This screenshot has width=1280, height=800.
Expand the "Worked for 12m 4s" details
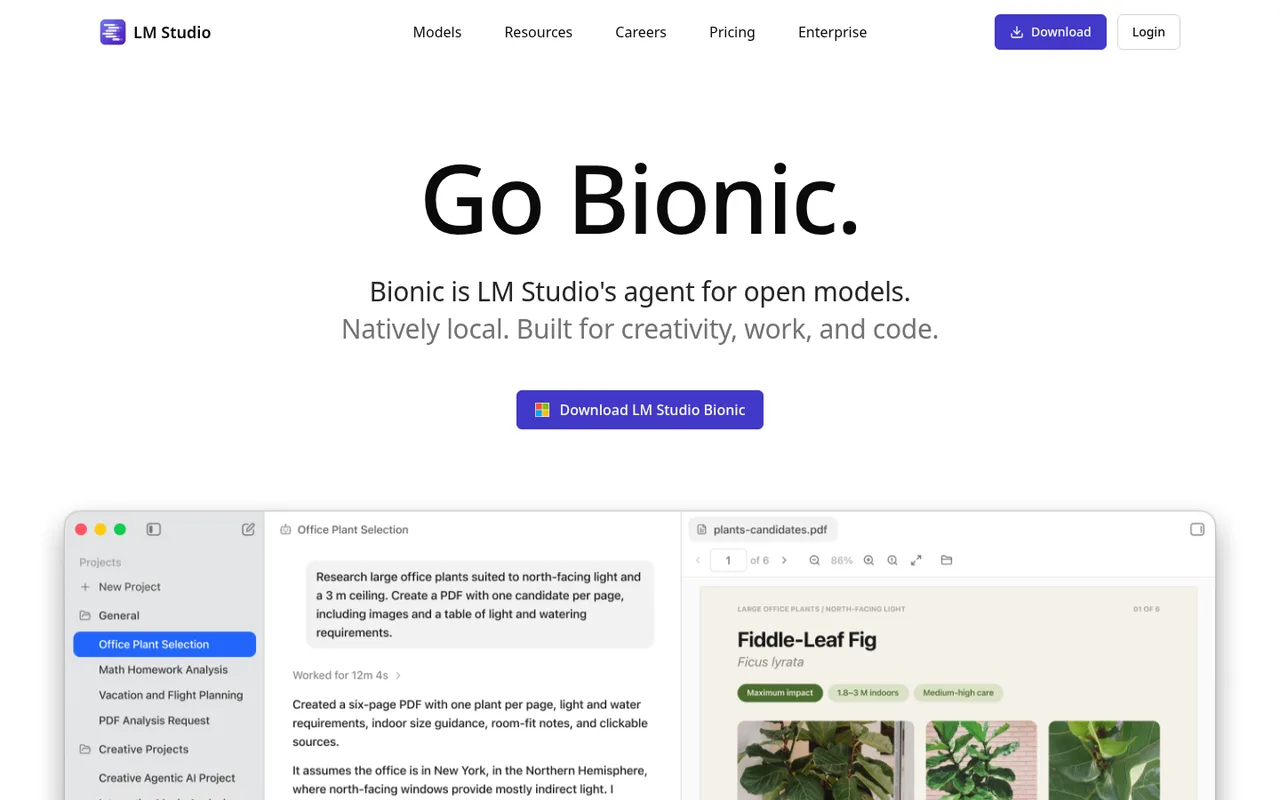click(347, 675)
